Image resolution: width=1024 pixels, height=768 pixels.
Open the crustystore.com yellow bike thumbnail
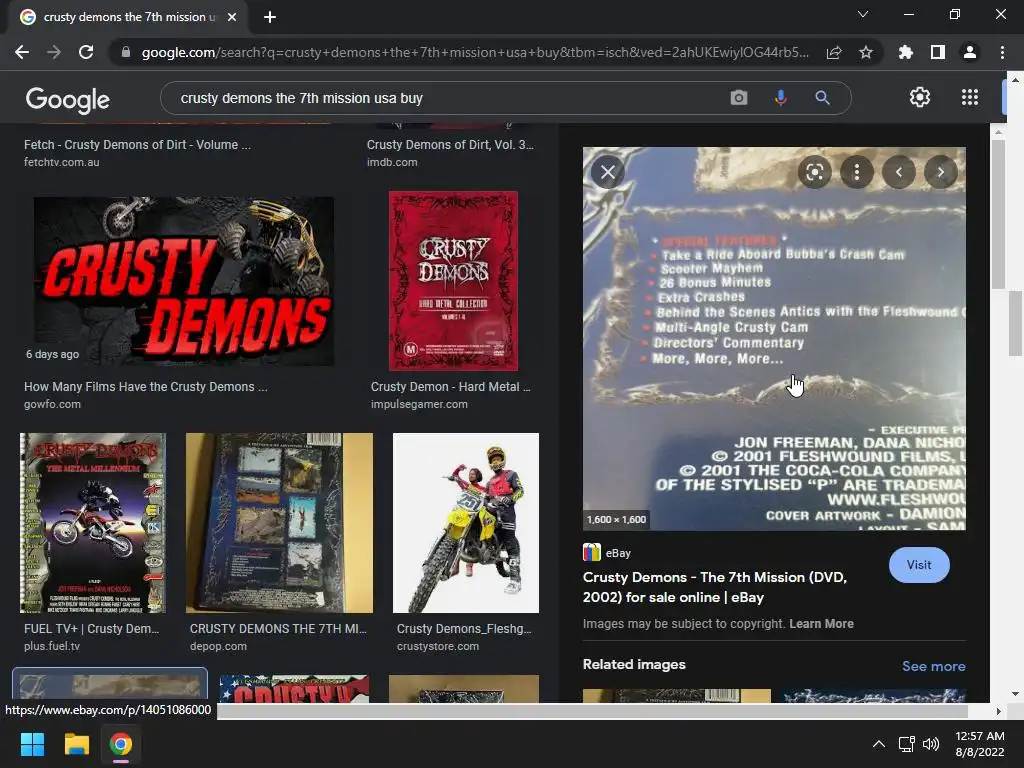466,523
